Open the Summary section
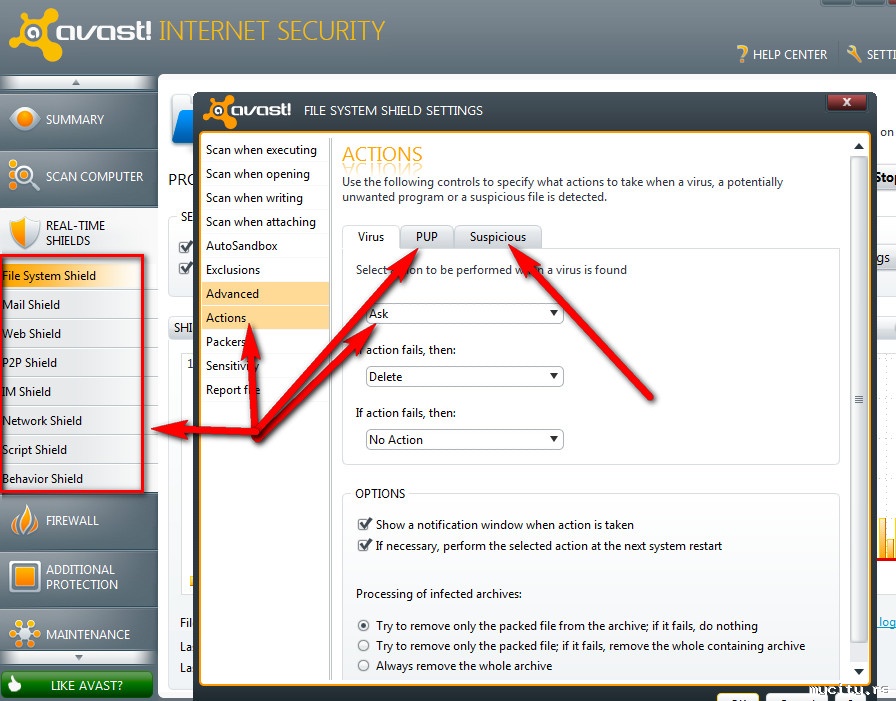The image size is (896, 701). pos(79,120)
